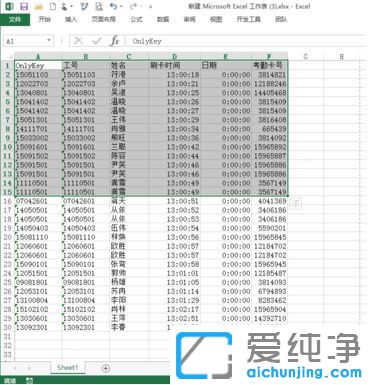Switch to the 数据 (Data) ribbon tab
This screenshot has width=370, height=385.
(x=163, y=19)
